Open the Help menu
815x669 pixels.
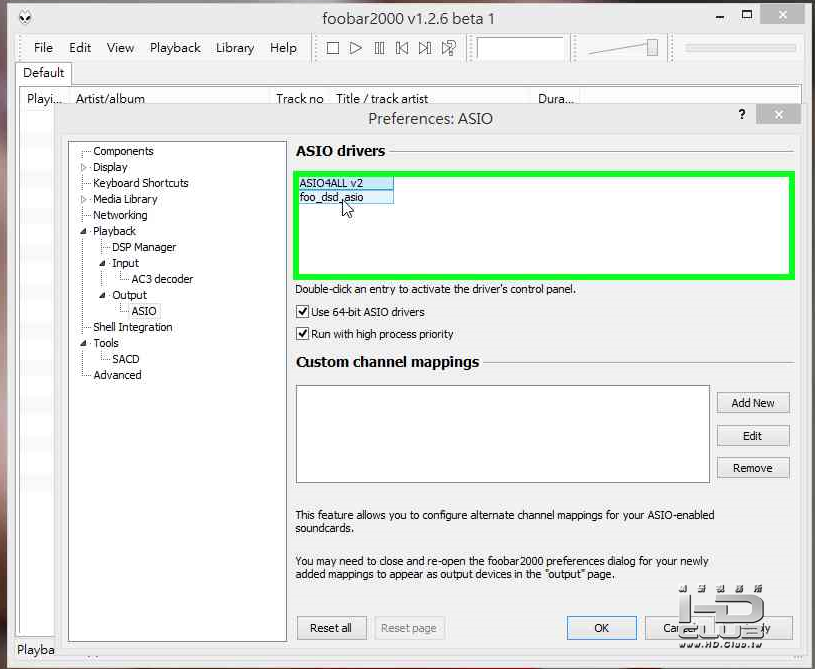click(283, 48)
